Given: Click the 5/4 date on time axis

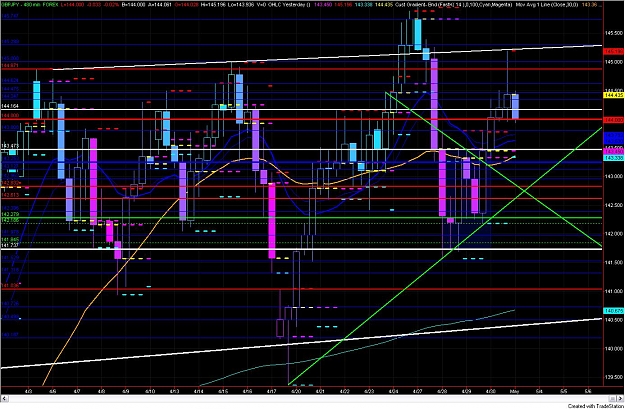Looking at the screenshot, I should (539, 391).
